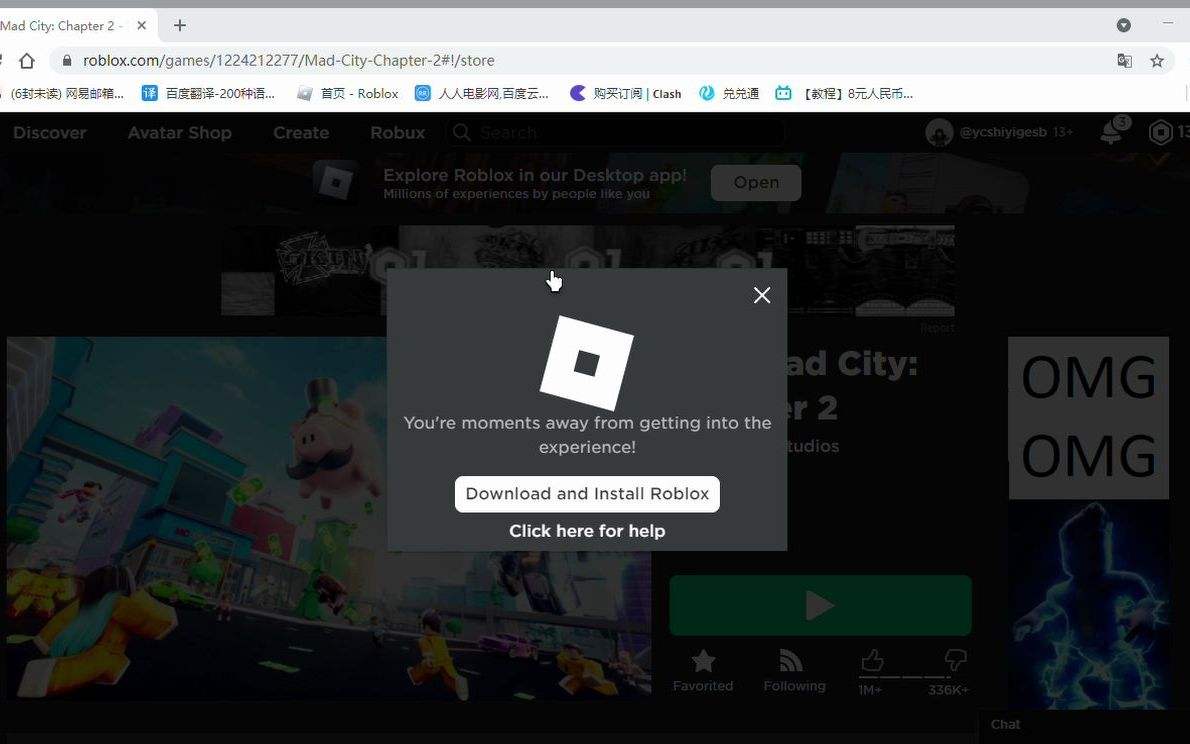This screenshot has width=1190, height=744.
Task: Close the Roblox install dialog
Action: 762,295
